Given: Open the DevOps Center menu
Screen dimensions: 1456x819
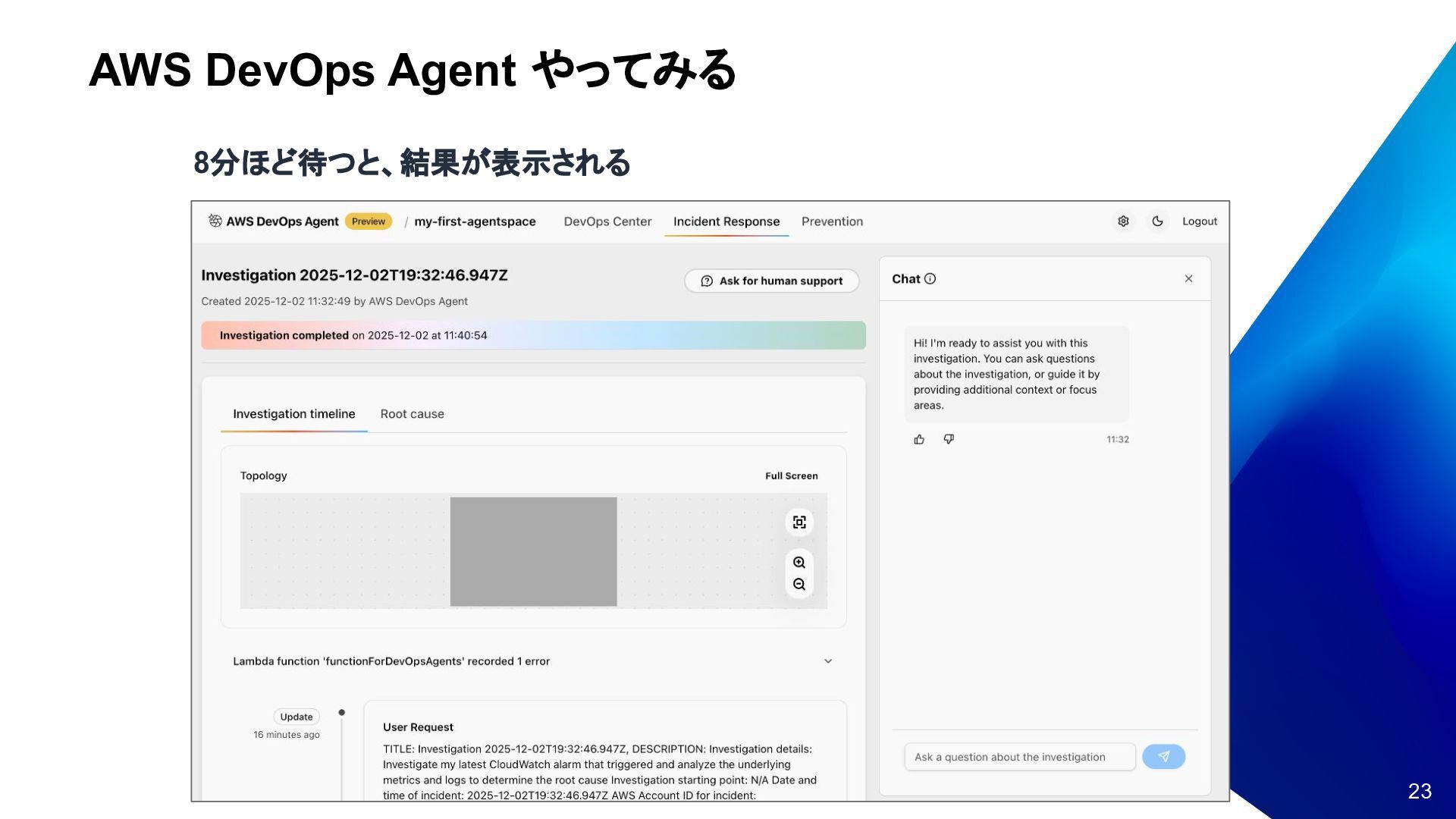Looking at the screenshot, I should 607,221.
